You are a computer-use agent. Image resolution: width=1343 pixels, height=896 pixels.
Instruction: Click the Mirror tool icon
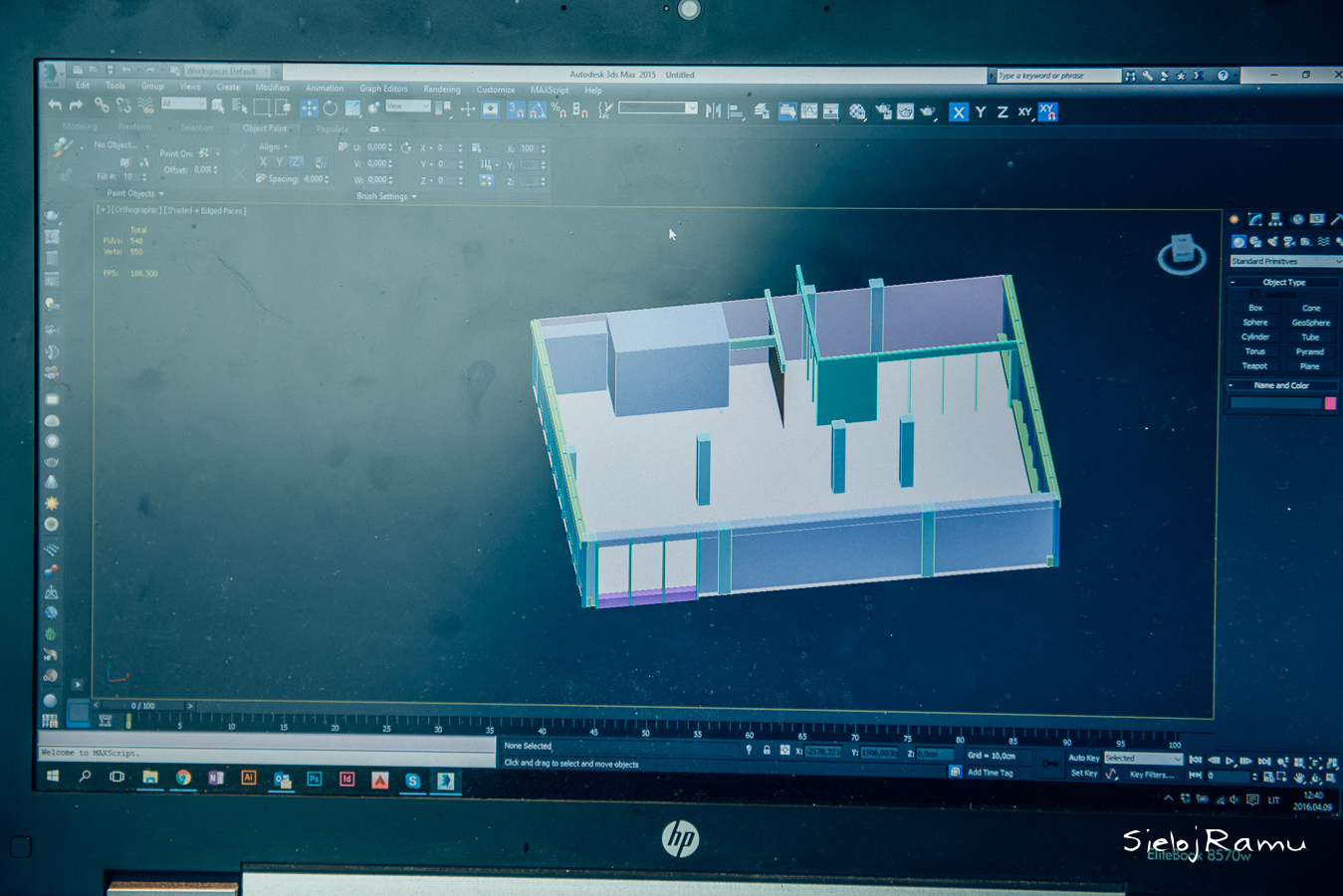(x=713, y=112)
